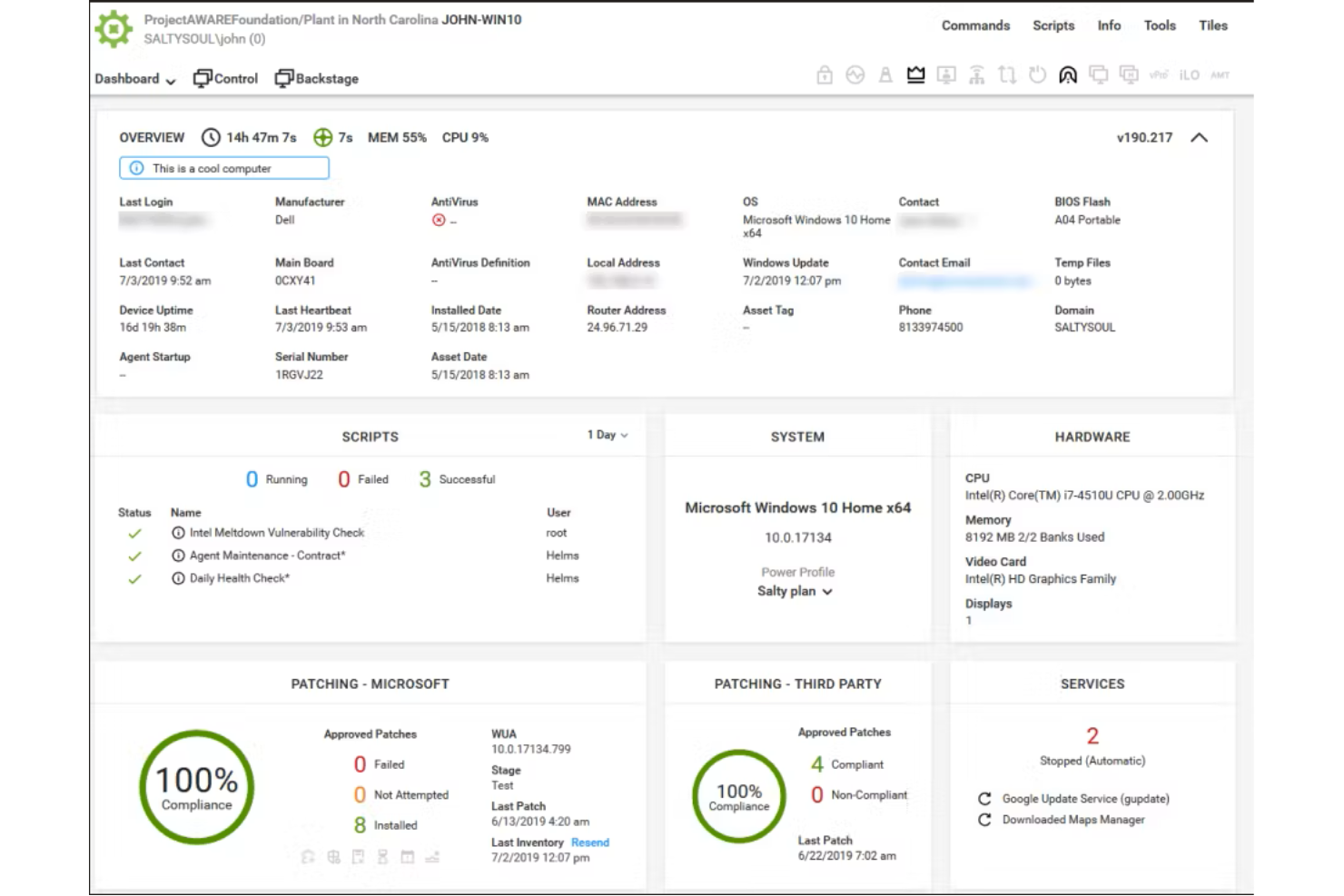Collapse the Overview section chevron

(1200, 137)
